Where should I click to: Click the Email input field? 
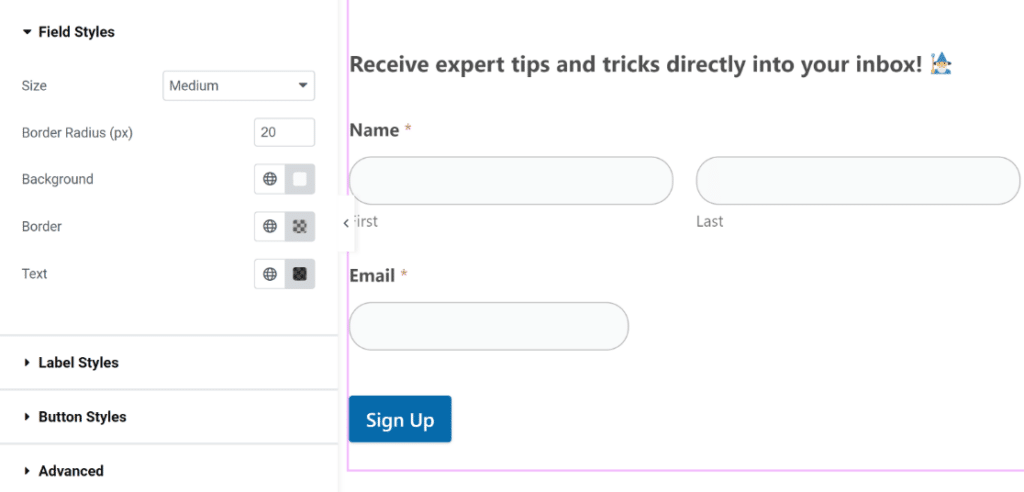point(488,326)
